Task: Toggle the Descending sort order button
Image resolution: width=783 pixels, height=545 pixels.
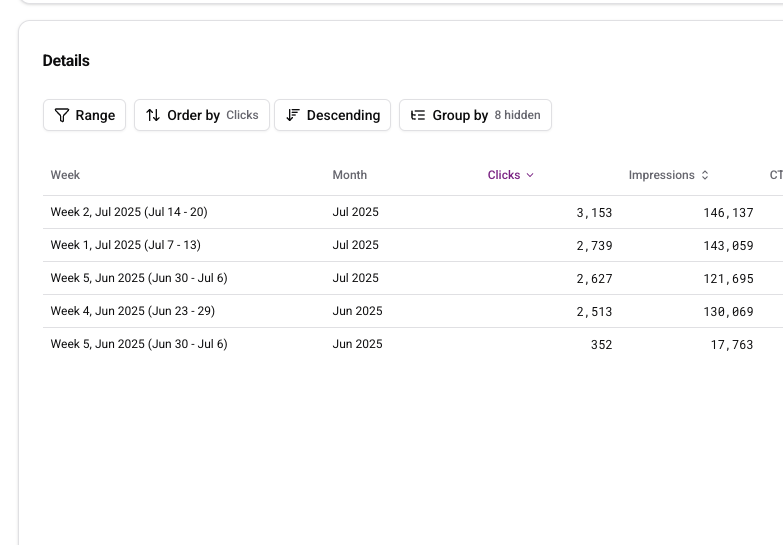Action: (333, 115)
